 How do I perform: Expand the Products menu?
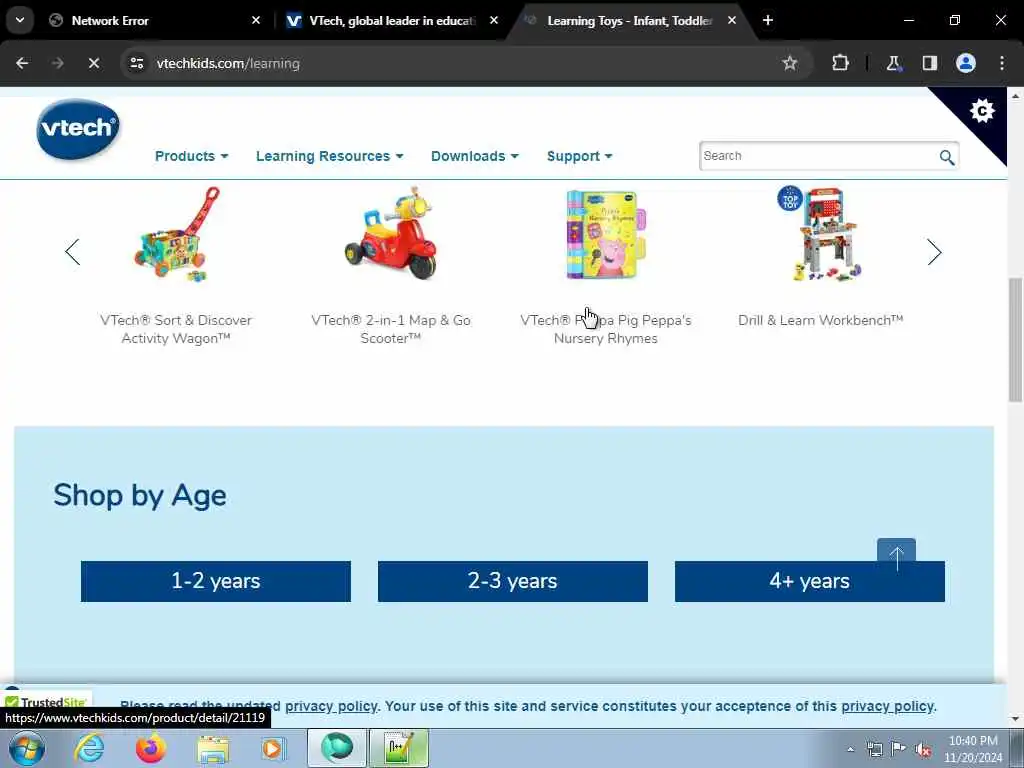click(x=191, y=156)
